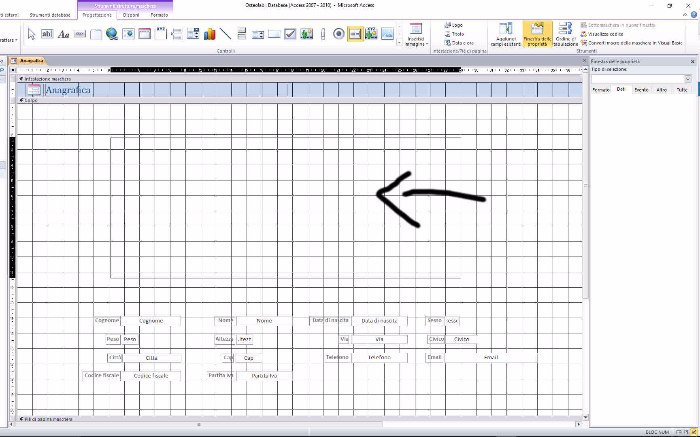Click the Codice fiscale text box
700x437 pixels.
[151, 375]
